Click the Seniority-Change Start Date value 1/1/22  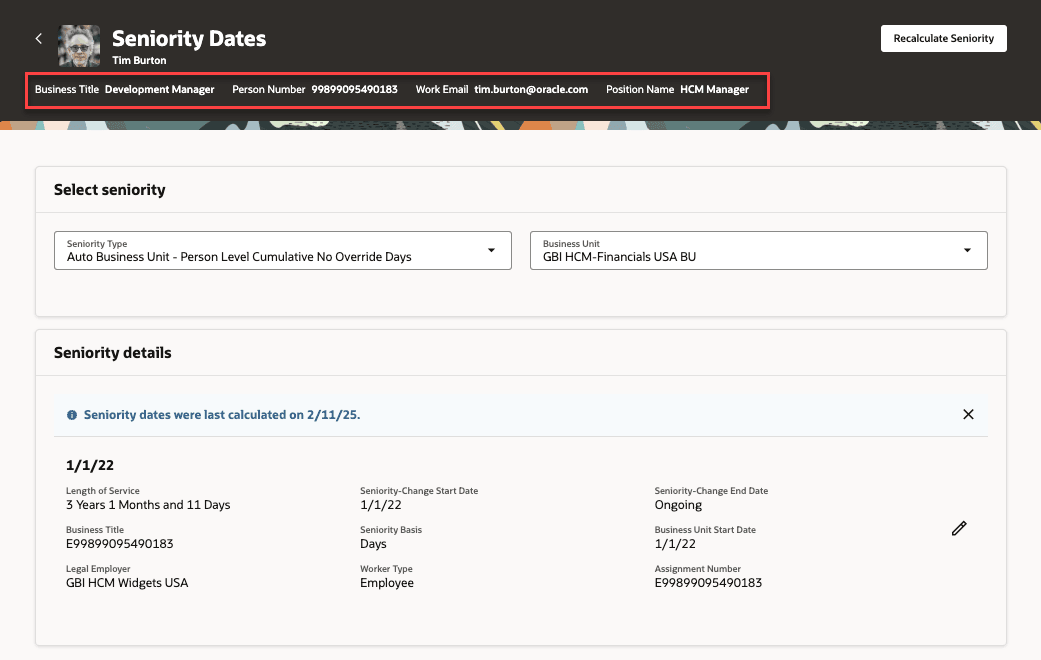coord(381,505)
